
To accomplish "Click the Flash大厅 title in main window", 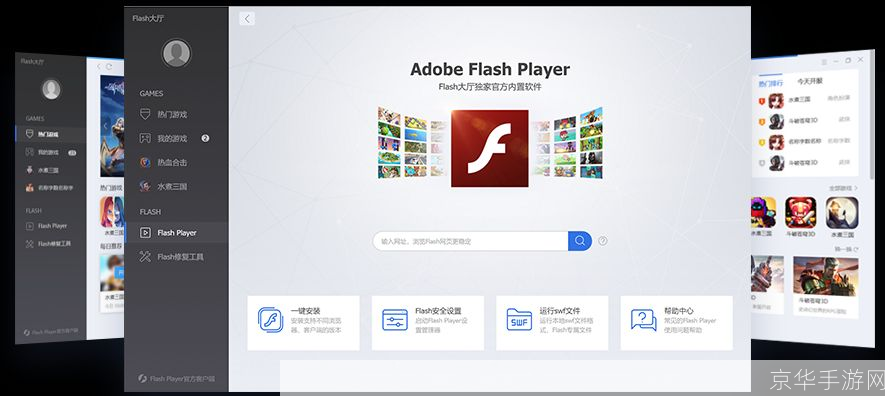I will pyautogui.click(x=148, y=18).
